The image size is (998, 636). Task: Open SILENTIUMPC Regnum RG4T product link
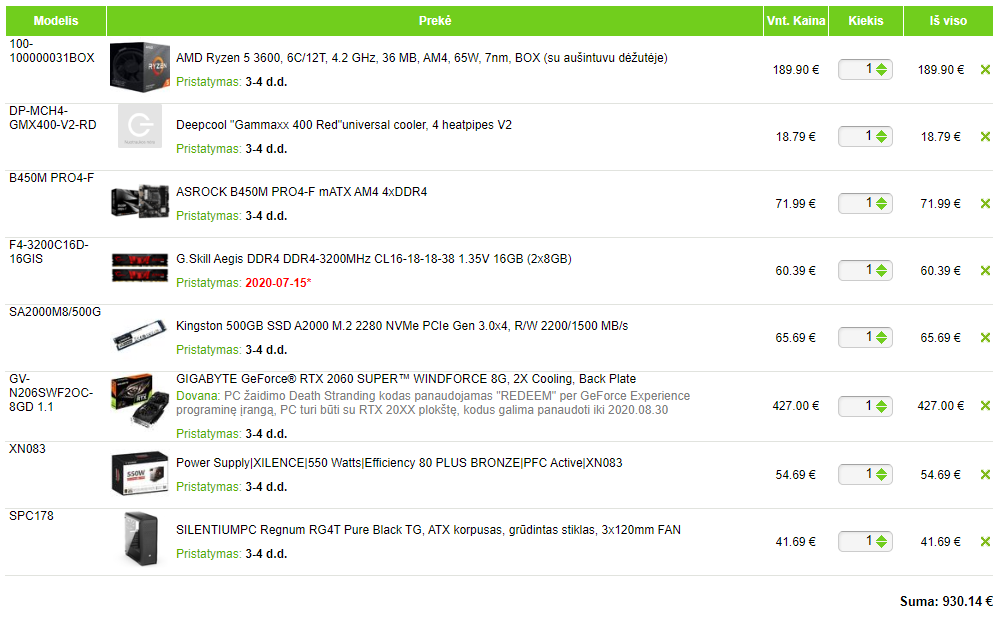(x=428, y=530)
